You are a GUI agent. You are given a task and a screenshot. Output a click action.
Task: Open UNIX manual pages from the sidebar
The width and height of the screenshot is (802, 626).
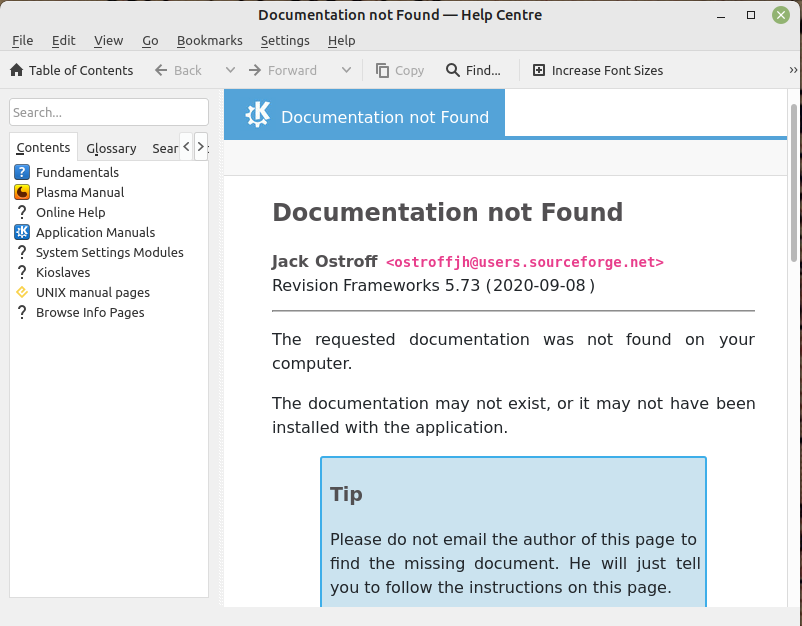pyautogui.click(x=92, y=292)
